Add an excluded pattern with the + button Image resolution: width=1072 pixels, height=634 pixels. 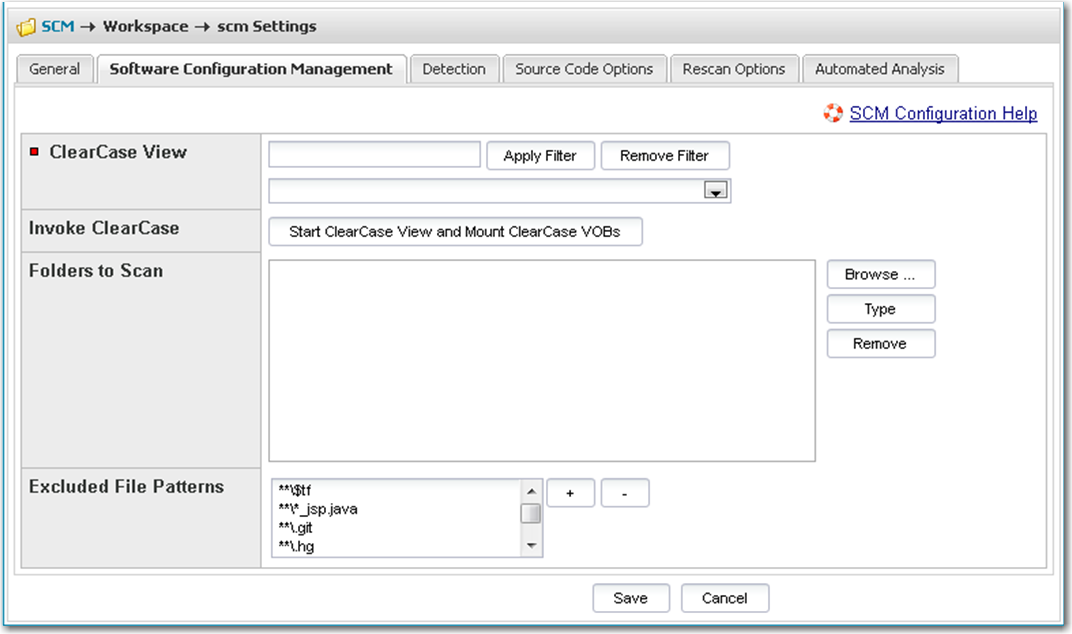(x=570, y=493)
